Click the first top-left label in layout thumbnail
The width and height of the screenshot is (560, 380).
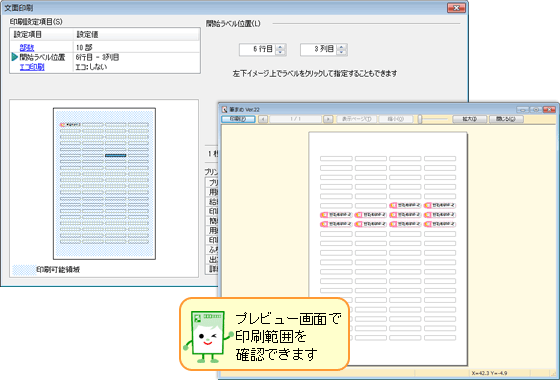pyautogui.click(x=70, y=125)
